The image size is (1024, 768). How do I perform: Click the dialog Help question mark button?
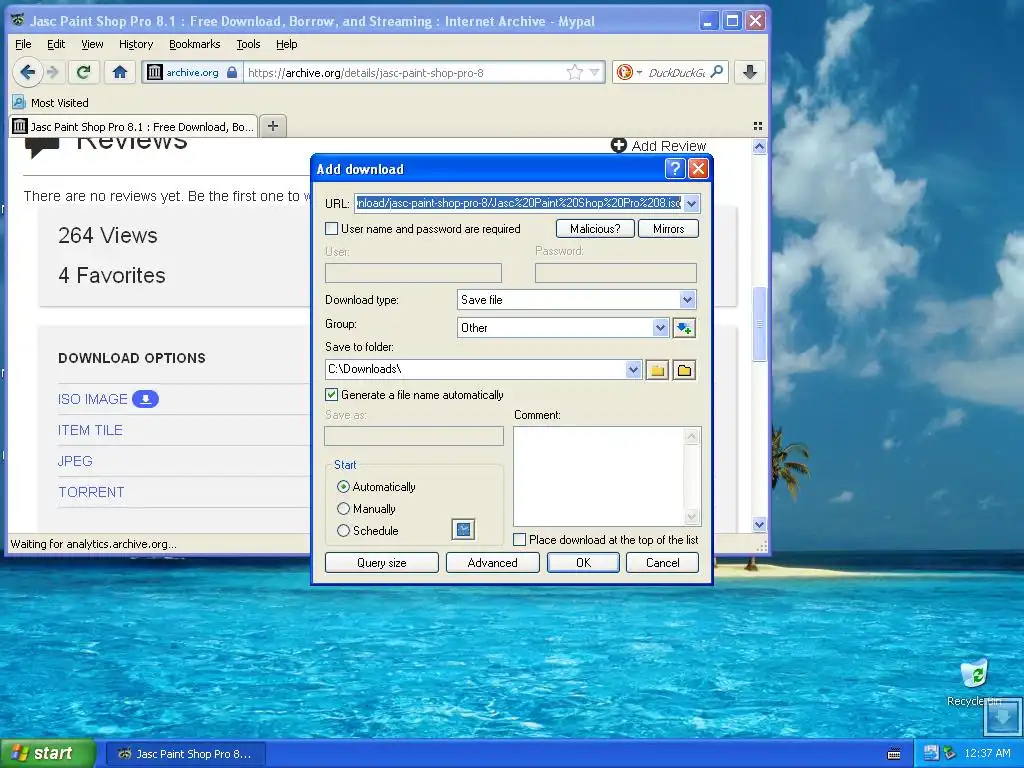[x=675, y=169]
